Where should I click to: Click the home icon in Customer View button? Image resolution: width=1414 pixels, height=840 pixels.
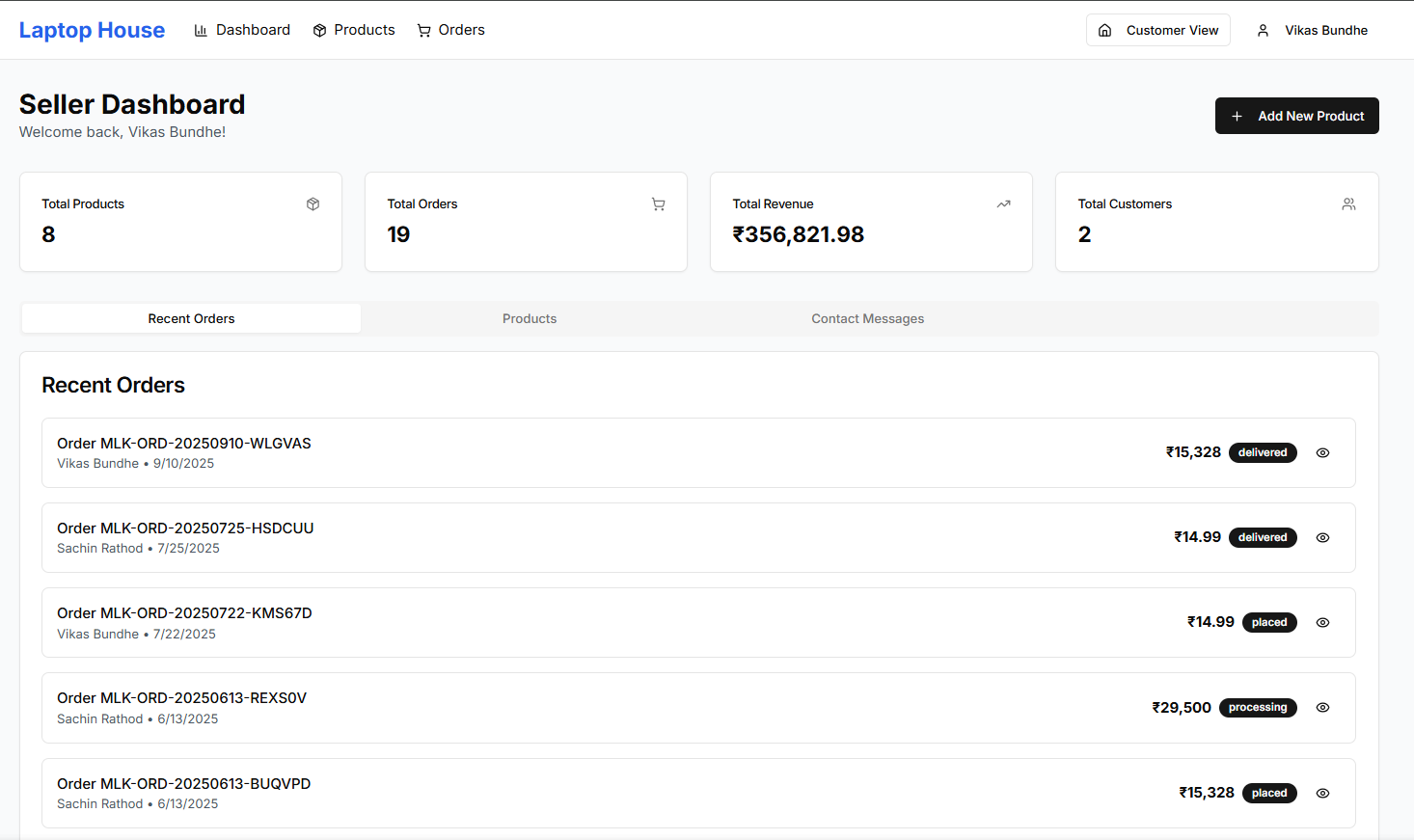[x=1104, y=30]
